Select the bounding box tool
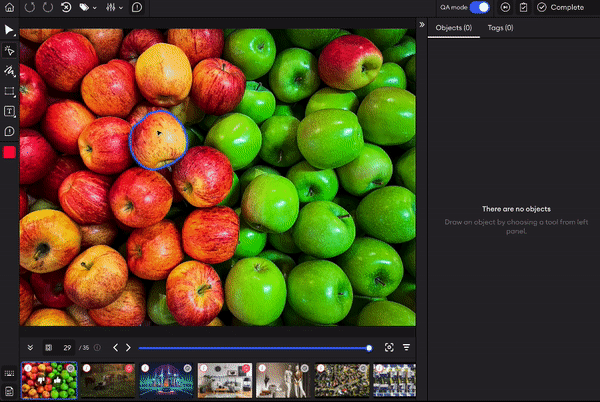Viewport: 600px width, 402px height. 10,91
